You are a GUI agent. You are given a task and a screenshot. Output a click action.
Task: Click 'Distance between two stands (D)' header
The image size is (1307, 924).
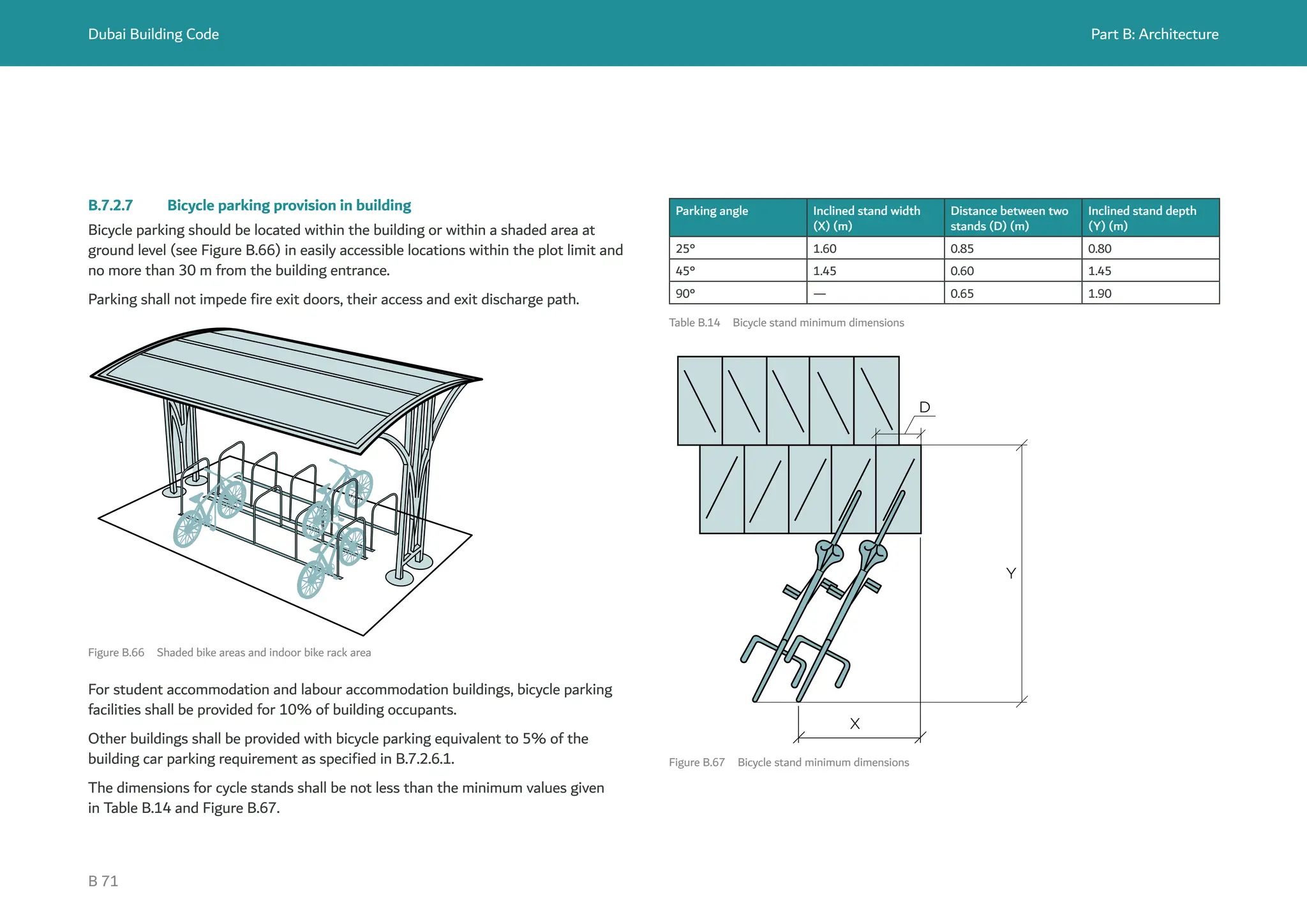[x=1008, y=218]
